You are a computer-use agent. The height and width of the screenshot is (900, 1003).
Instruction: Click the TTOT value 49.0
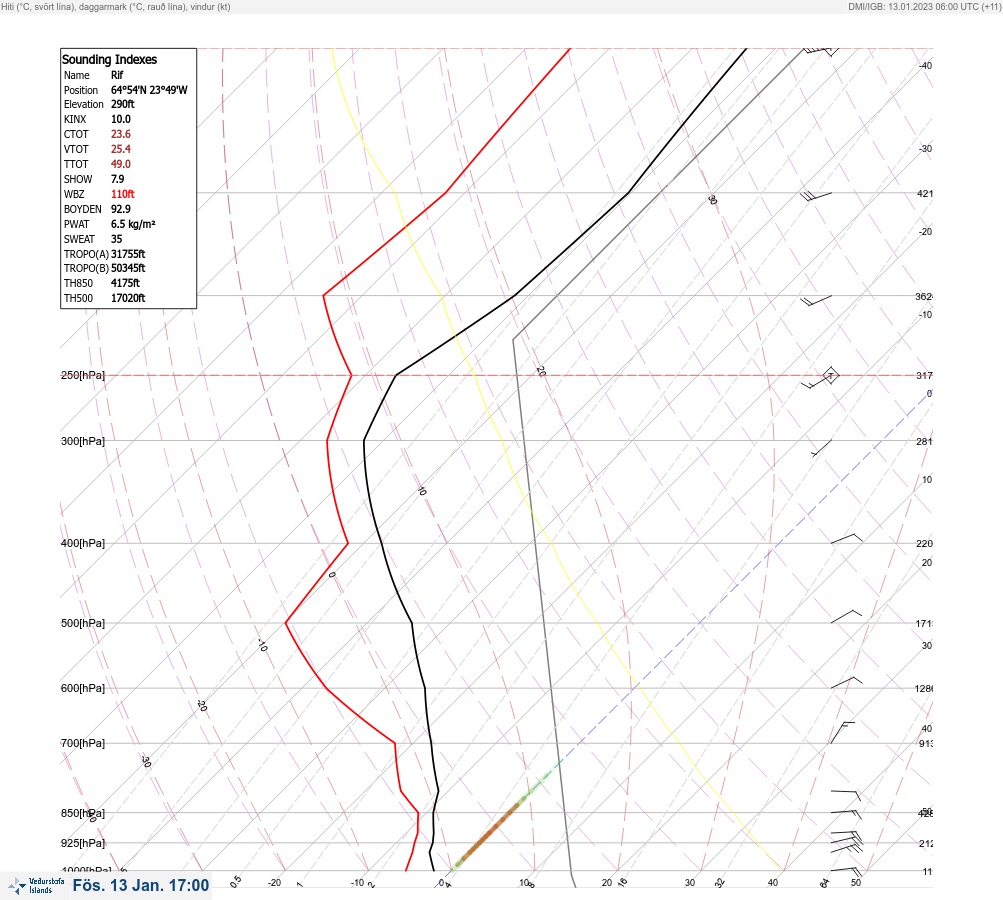121,164
